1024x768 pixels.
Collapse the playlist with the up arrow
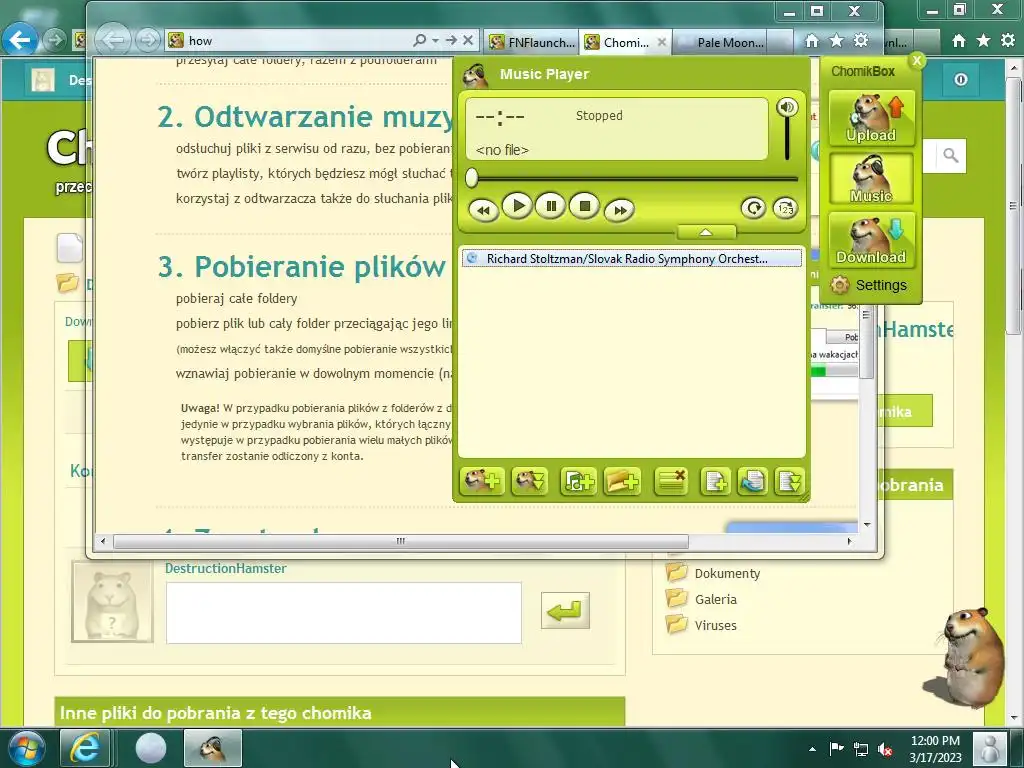706,232
